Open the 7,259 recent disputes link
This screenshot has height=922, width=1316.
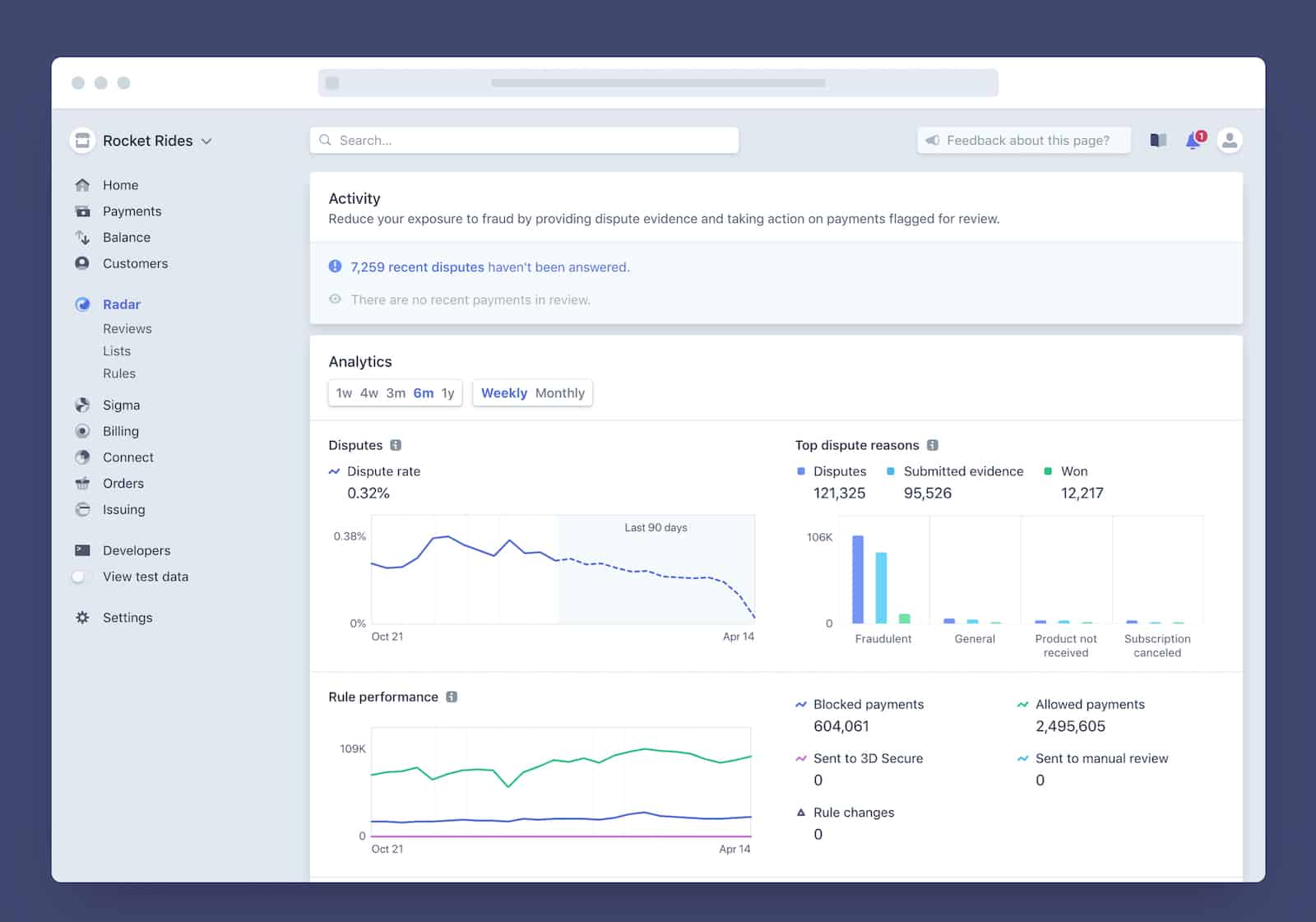(417, 267)
